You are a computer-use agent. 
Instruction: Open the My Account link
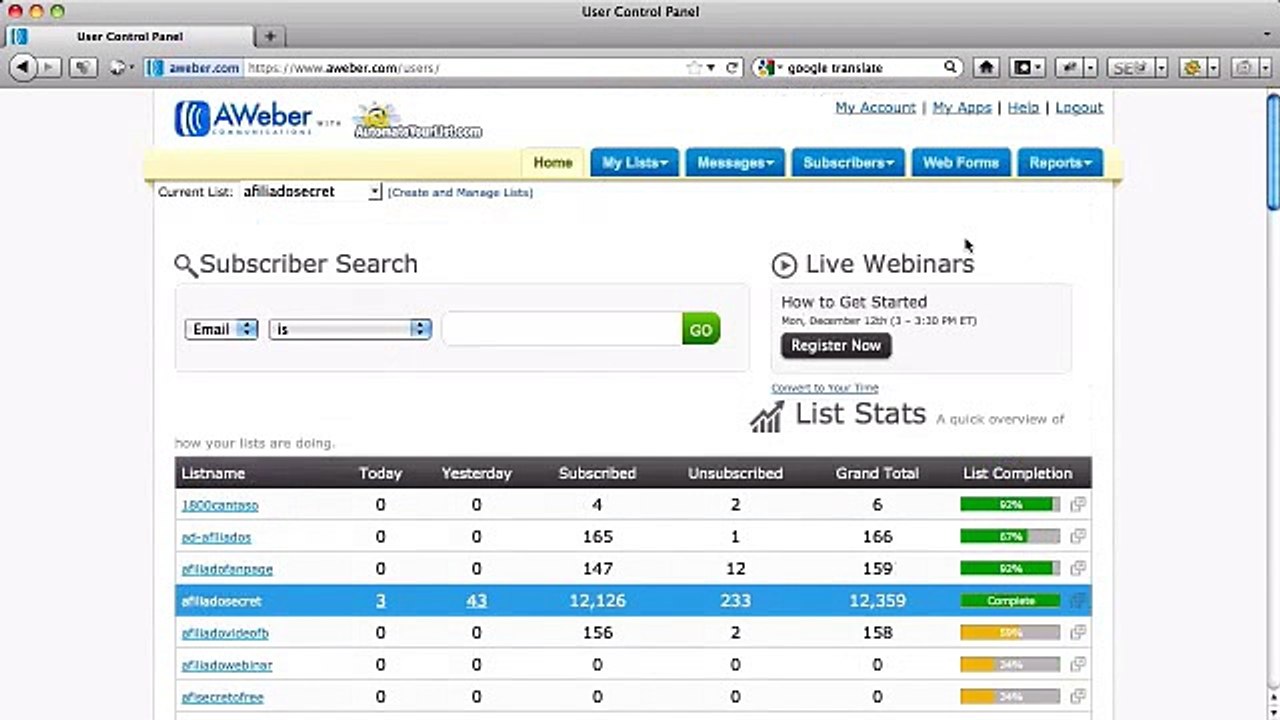tap(875, 107)
